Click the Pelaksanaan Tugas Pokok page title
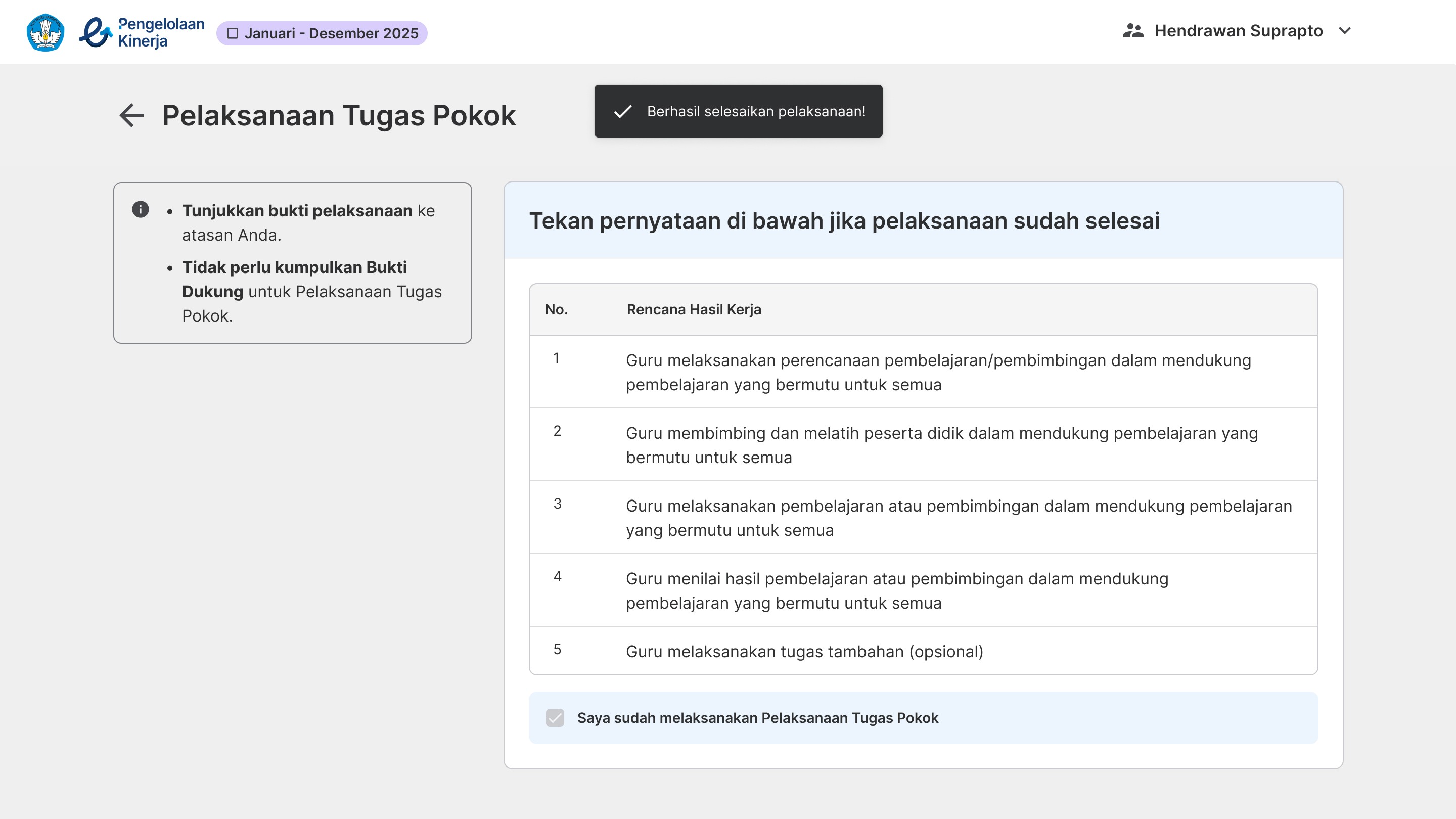1456x819 pixels. 339,115
